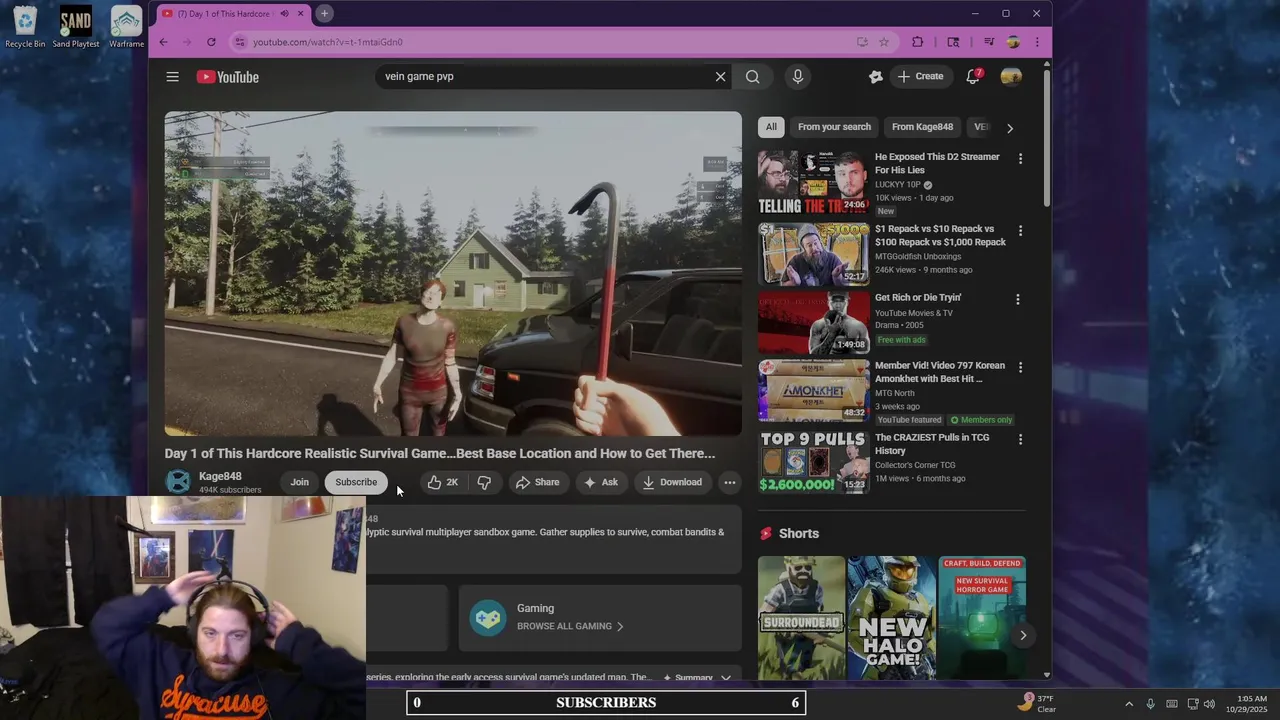This screenshot has width=1280, height=720.
Task: Show hidden tray icons chevron
Action: pyautogui.click(x=1129, y=703)
